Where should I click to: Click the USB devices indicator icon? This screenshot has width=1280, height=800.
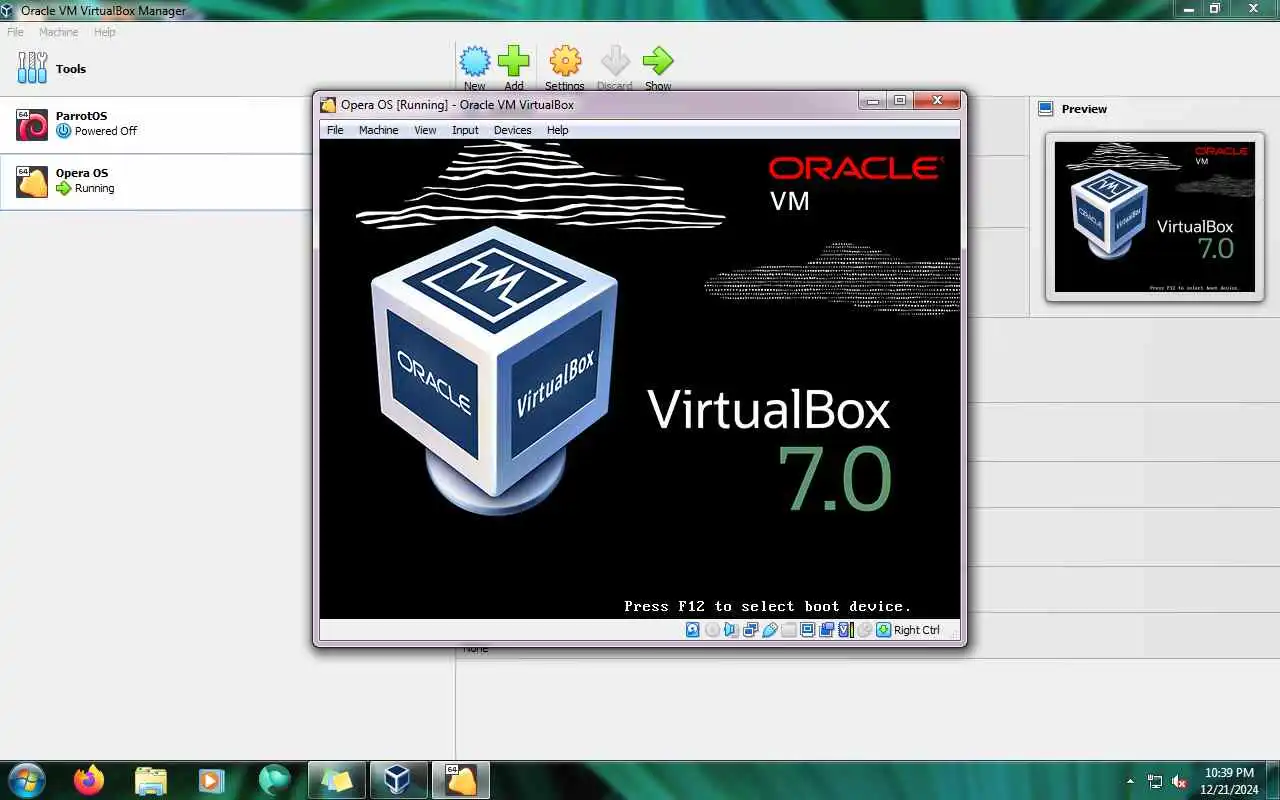pyautogui.click(x=769, y=630)
